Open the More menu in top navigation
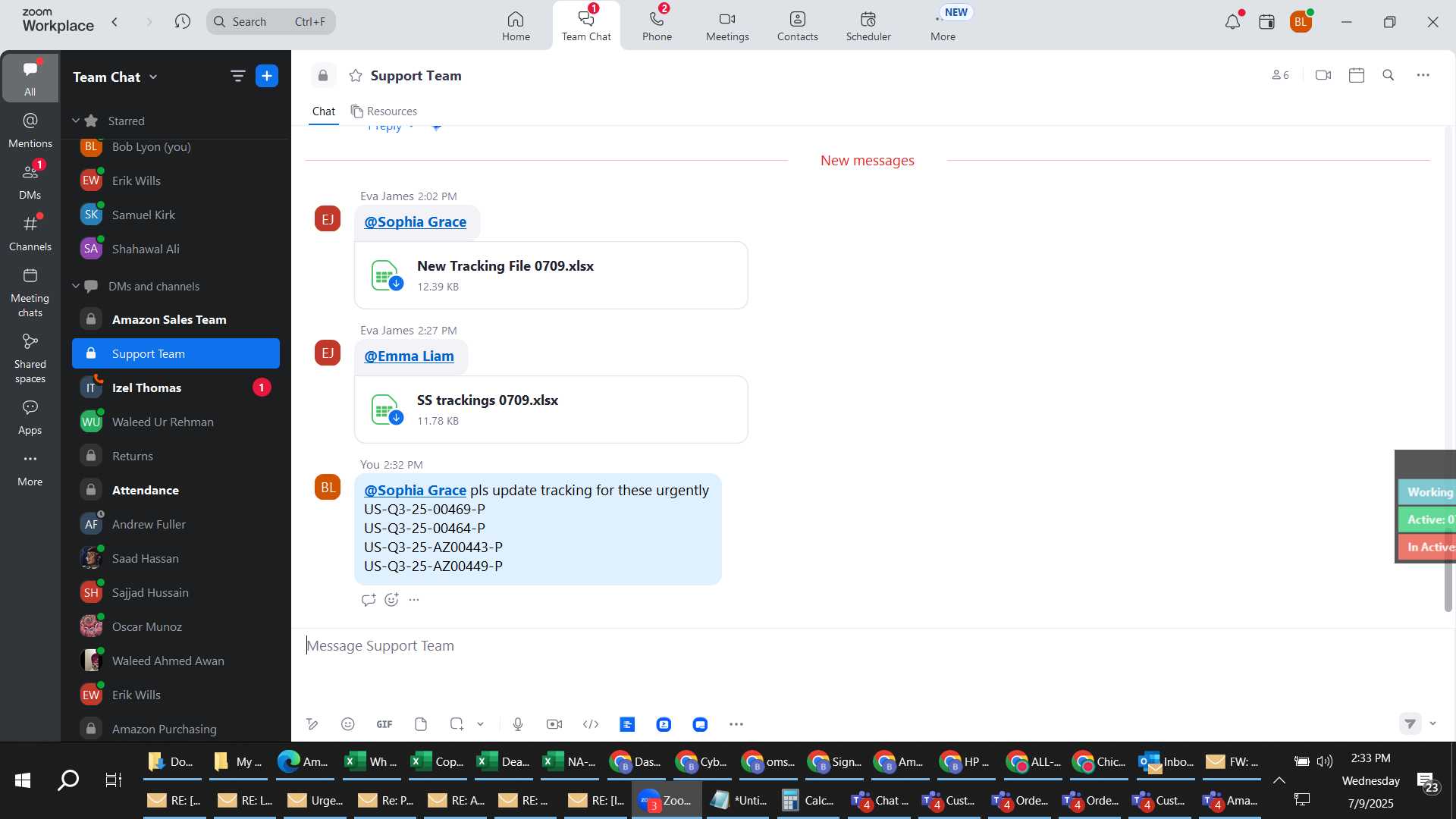This screenshot has height=819, width=1456. click(x=943, y=25)
